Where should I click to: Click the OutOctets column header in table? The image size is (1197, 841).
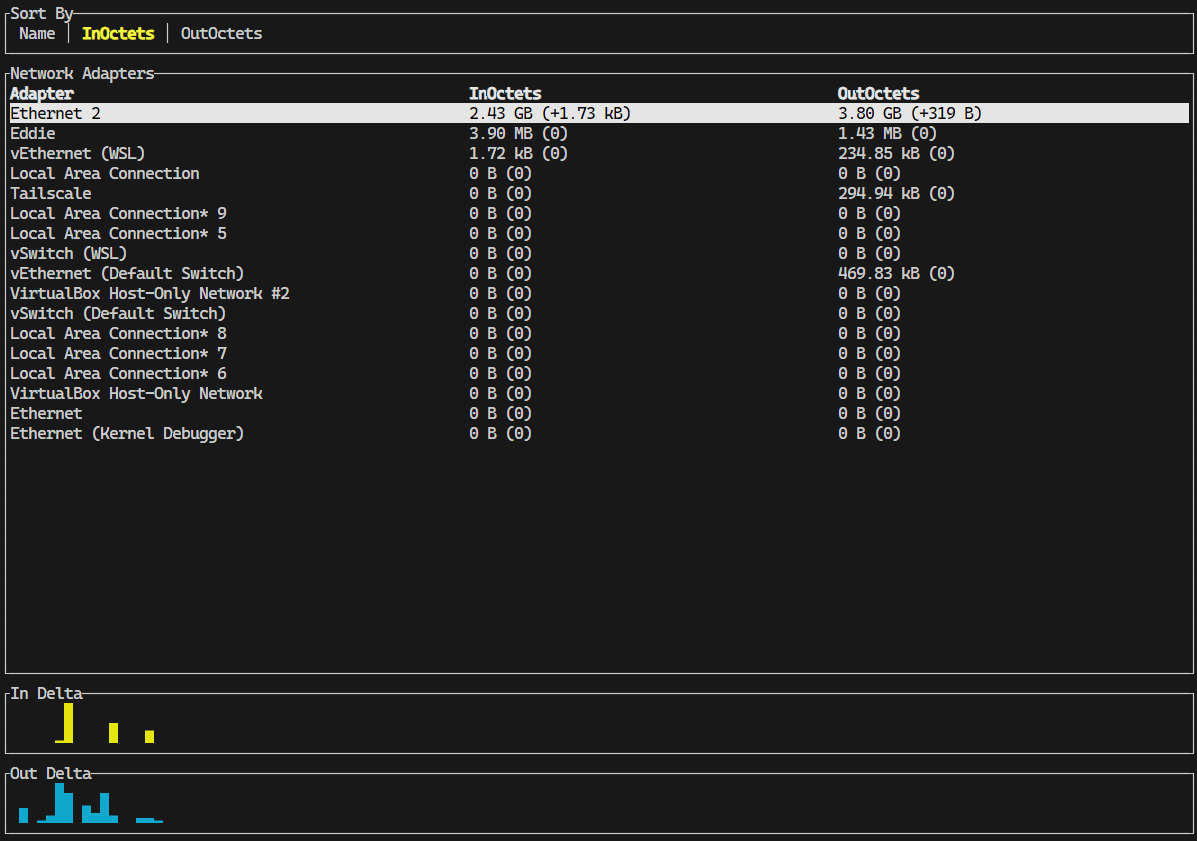(x=879, y=93)
